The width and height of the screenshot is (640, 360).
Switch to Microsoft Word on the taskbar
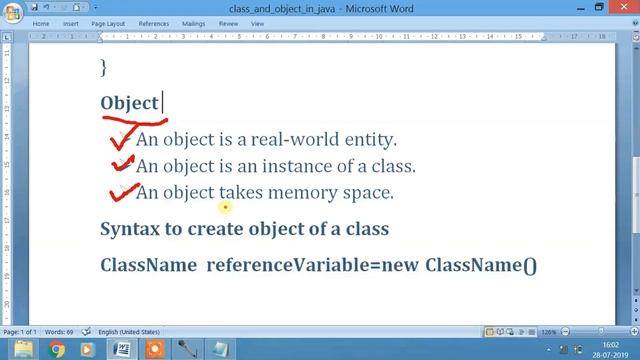[122, 349]
